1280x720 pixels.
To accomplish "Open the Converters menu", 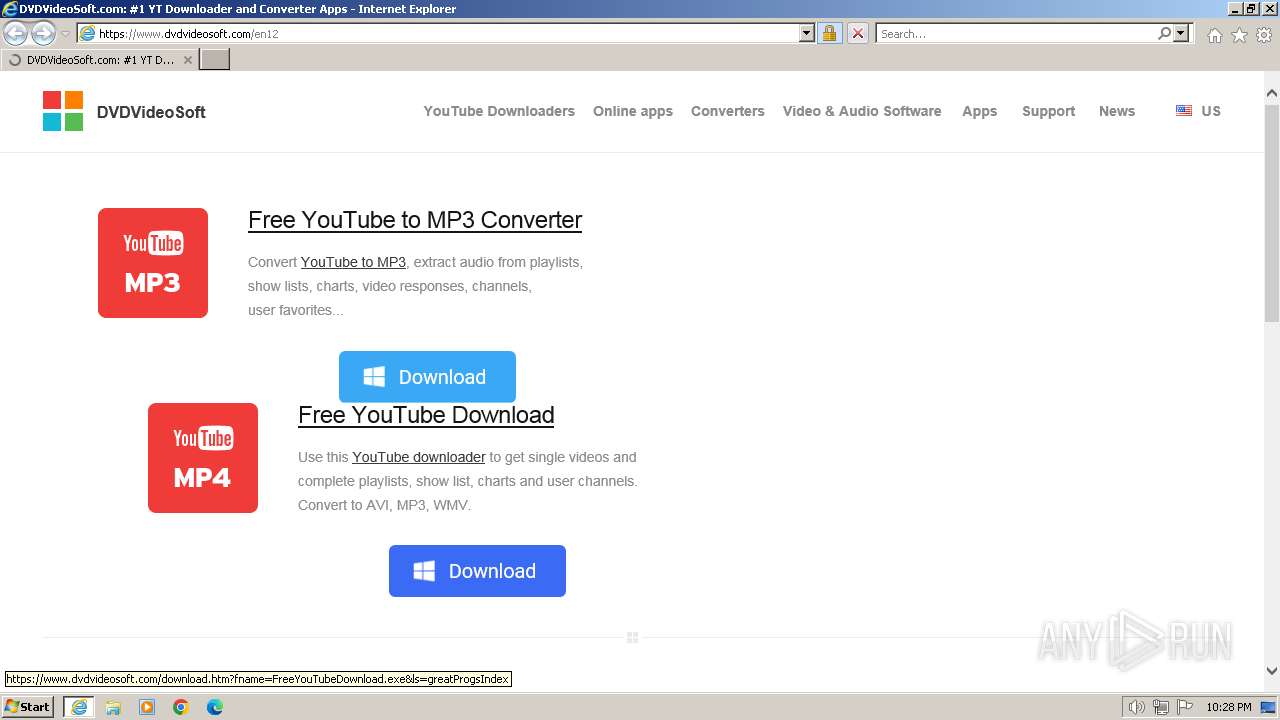I will coord(728,111).
